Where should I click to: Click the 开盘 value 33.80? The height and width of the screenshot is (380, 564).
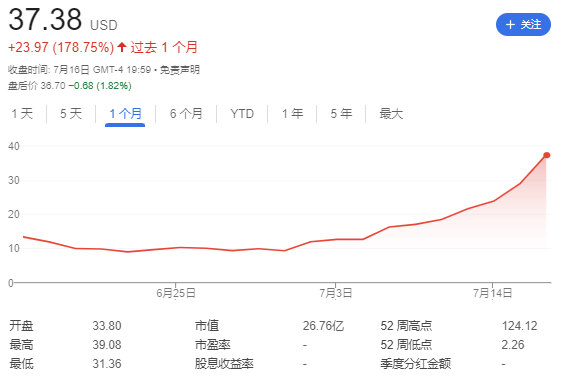[107, 326]
